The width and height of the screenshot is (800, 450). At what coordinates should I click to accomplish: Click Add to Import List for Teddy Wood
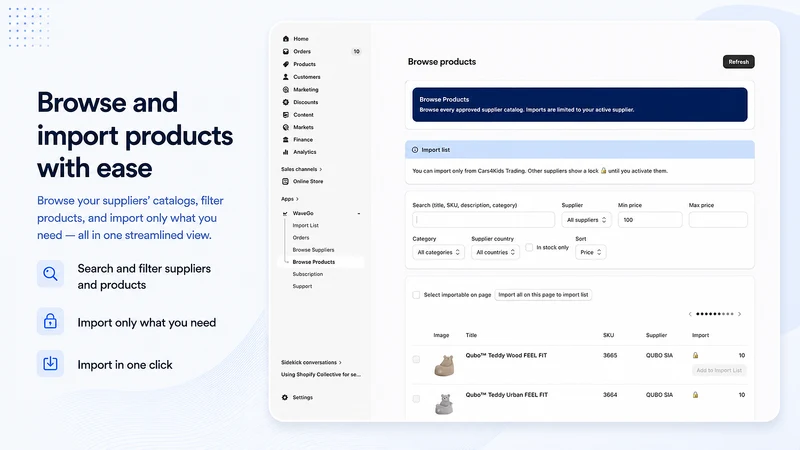click(x=719, y=370)
